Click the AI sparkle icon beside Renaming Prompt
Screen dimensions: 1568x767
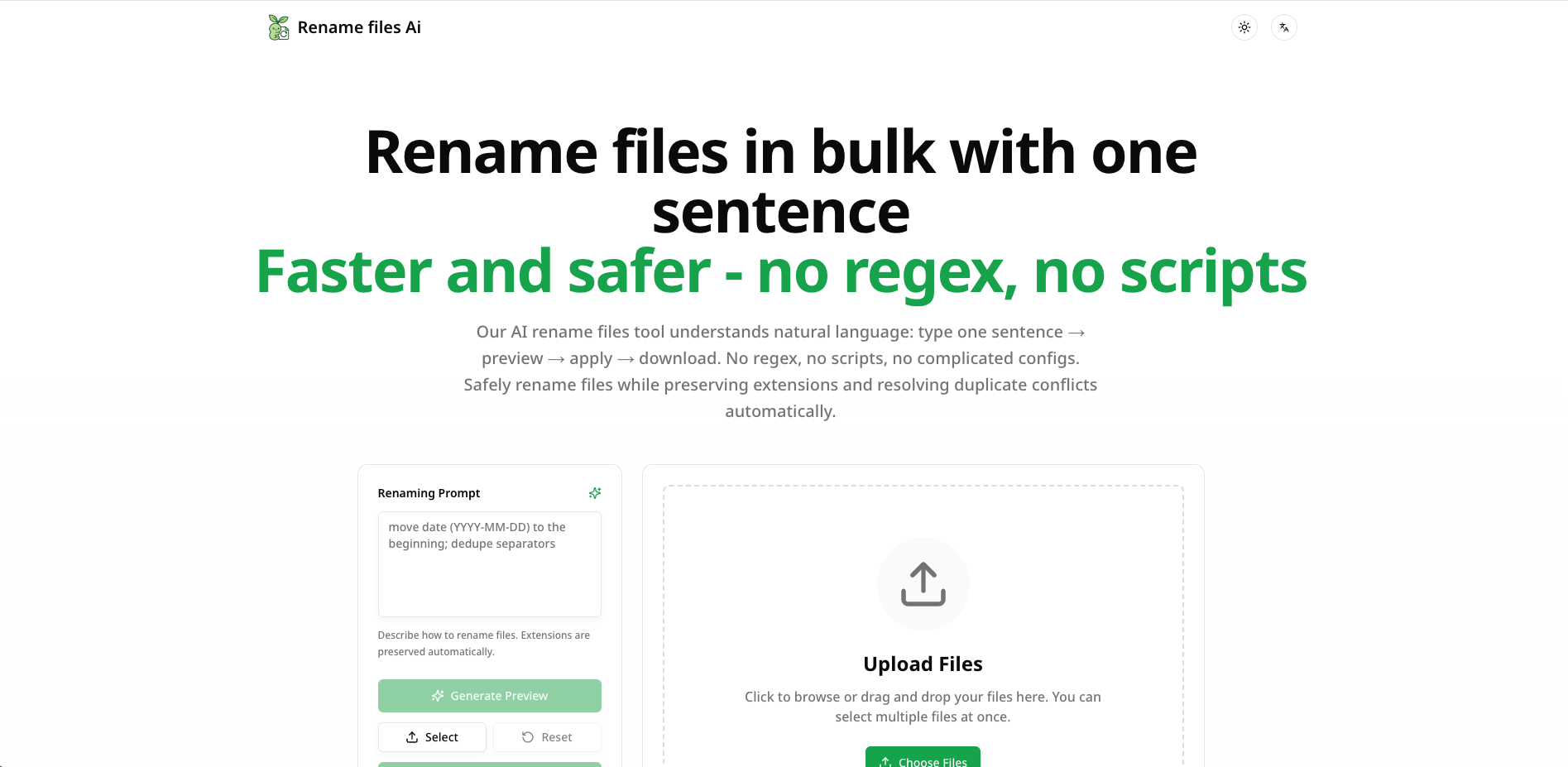click(594, 493)
